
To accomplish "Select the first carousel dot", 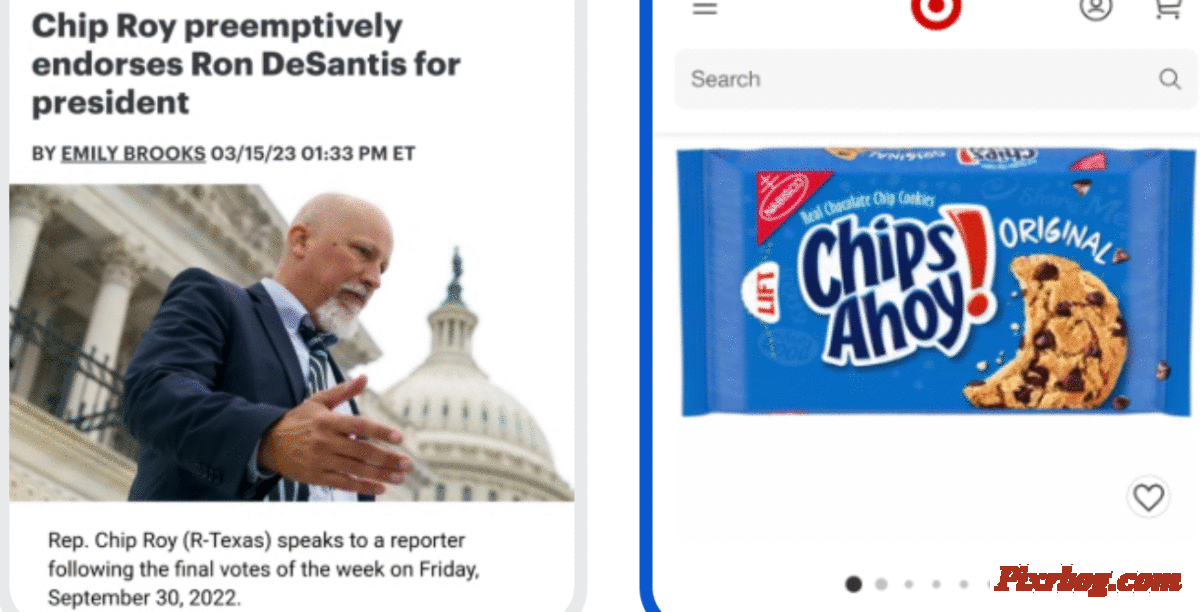I will (x=853, y=584).
